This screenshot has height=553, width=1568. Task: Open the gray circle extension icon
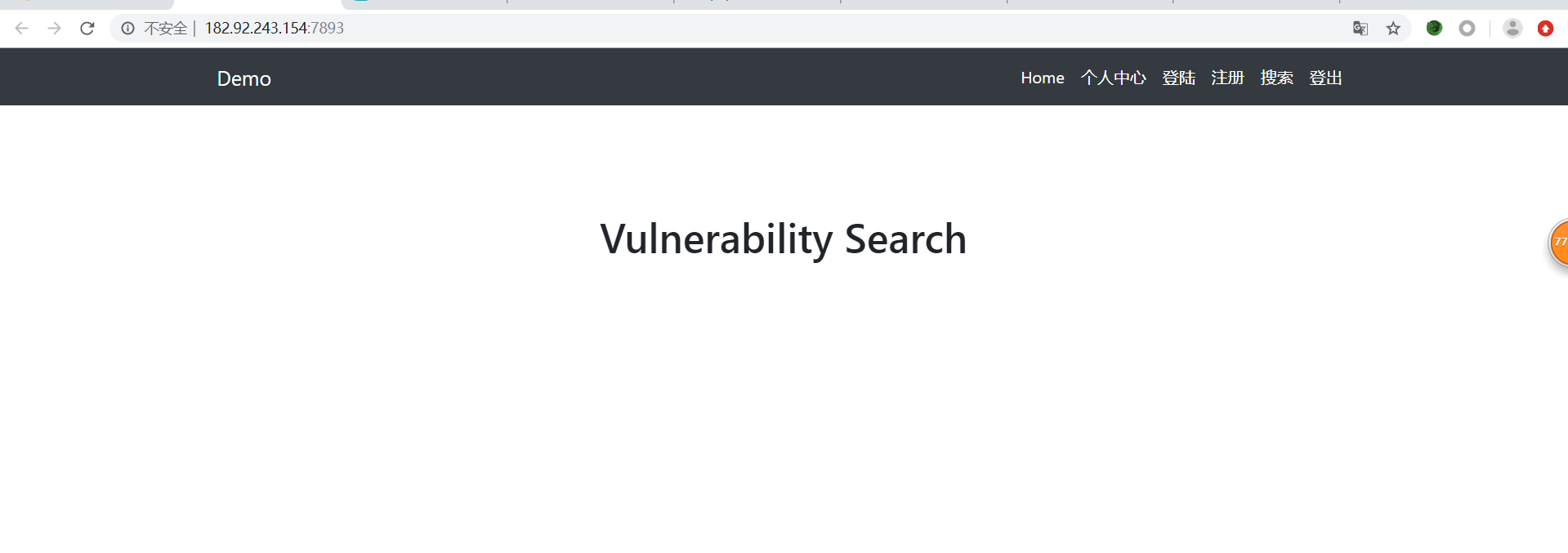pyautogui.click(x=1467, y=29)
